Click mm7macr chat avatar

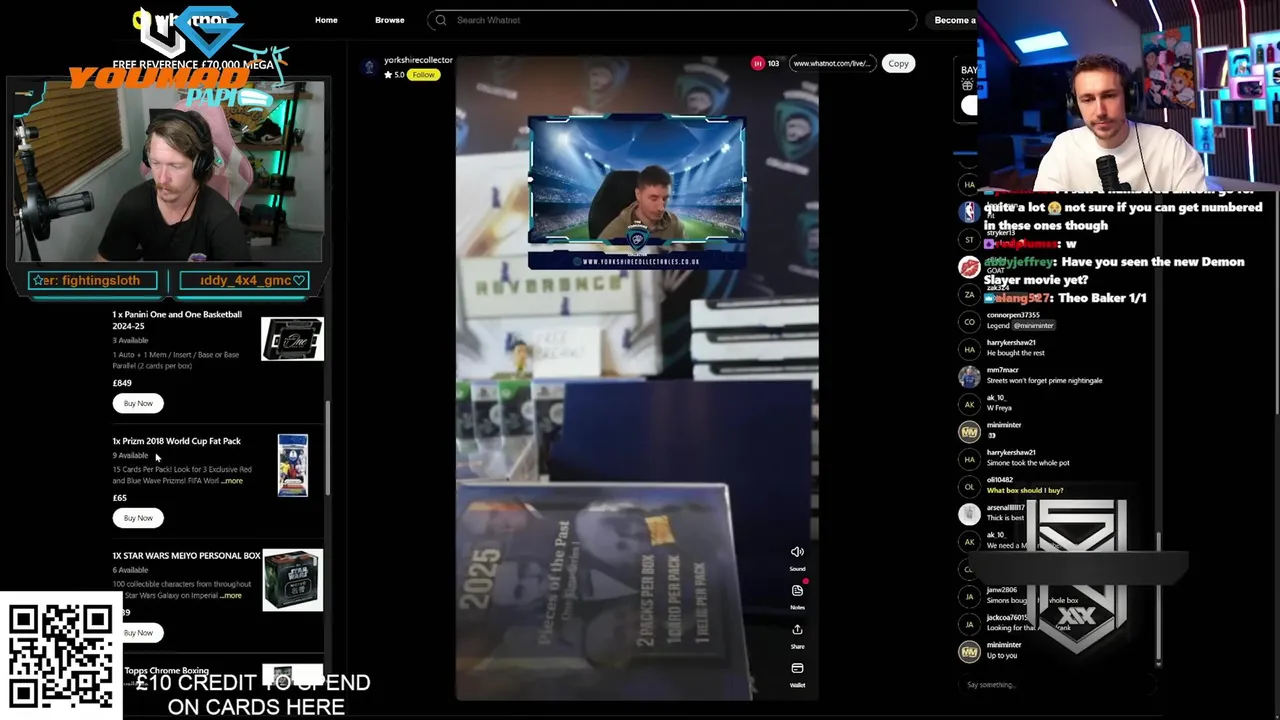969,376
